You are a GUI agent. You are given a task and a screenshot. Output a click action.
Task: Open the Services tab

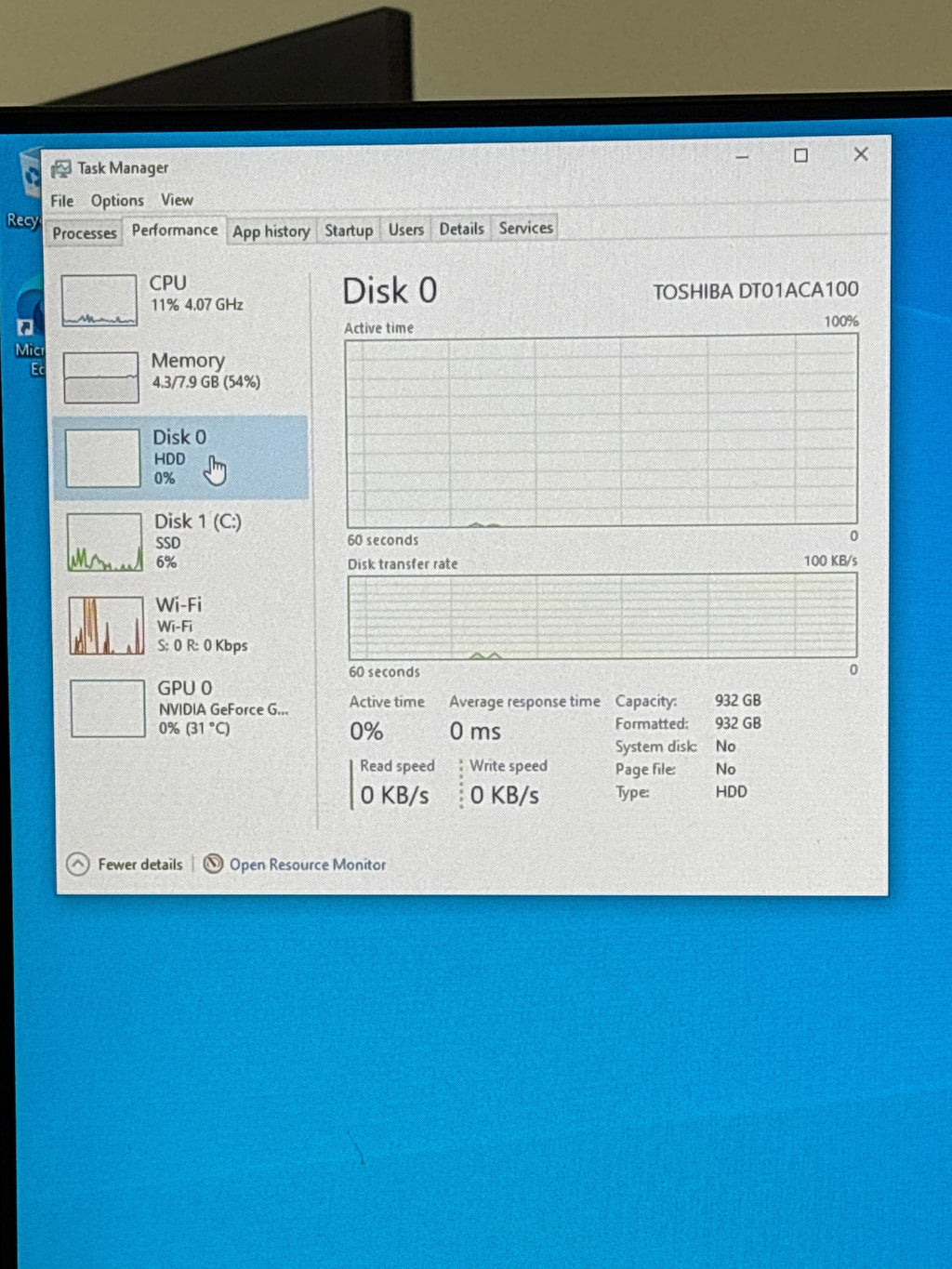point(526,228)
